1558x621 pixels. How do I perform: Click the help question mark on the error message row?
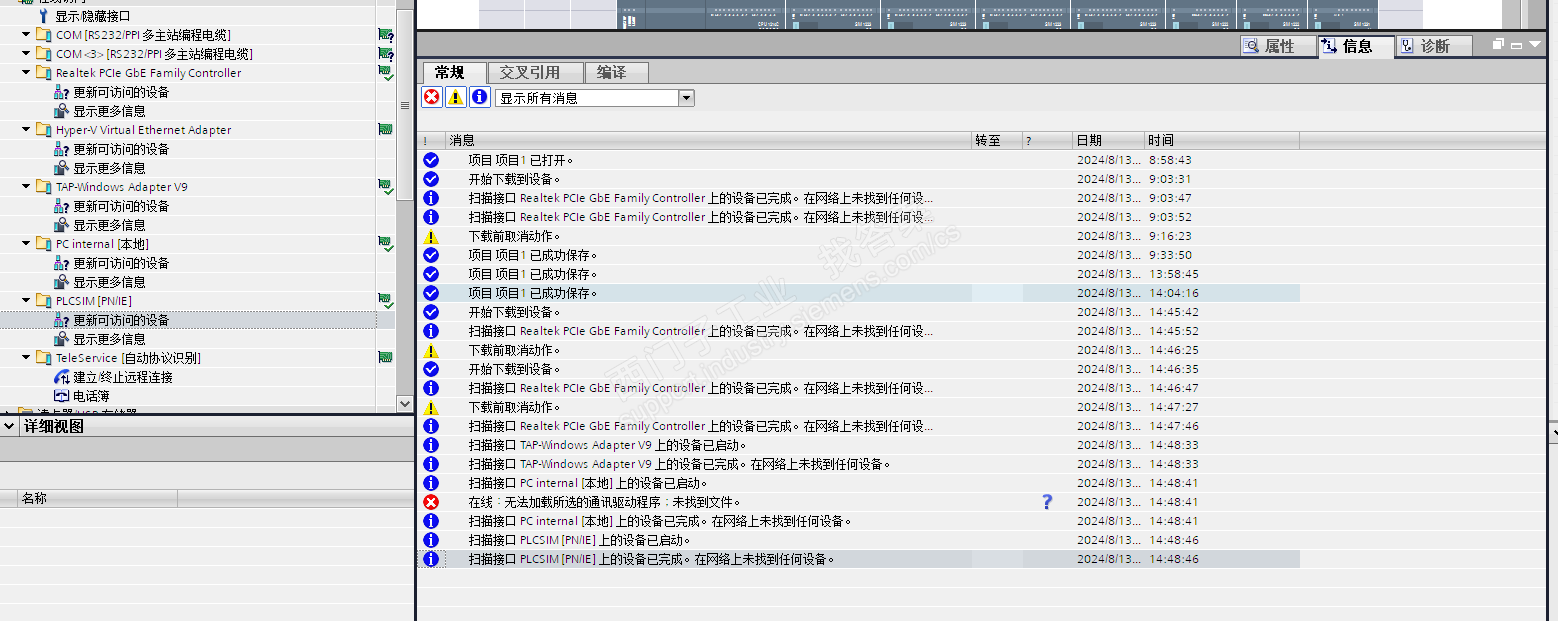[x=1047, y=502]
